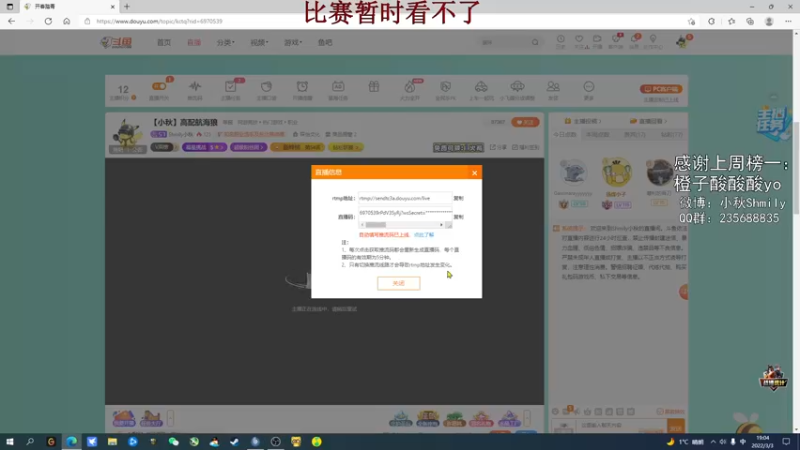800x450 pixels.
Task: Open the more (ellipsis) streamer tools
Action: 589,87
